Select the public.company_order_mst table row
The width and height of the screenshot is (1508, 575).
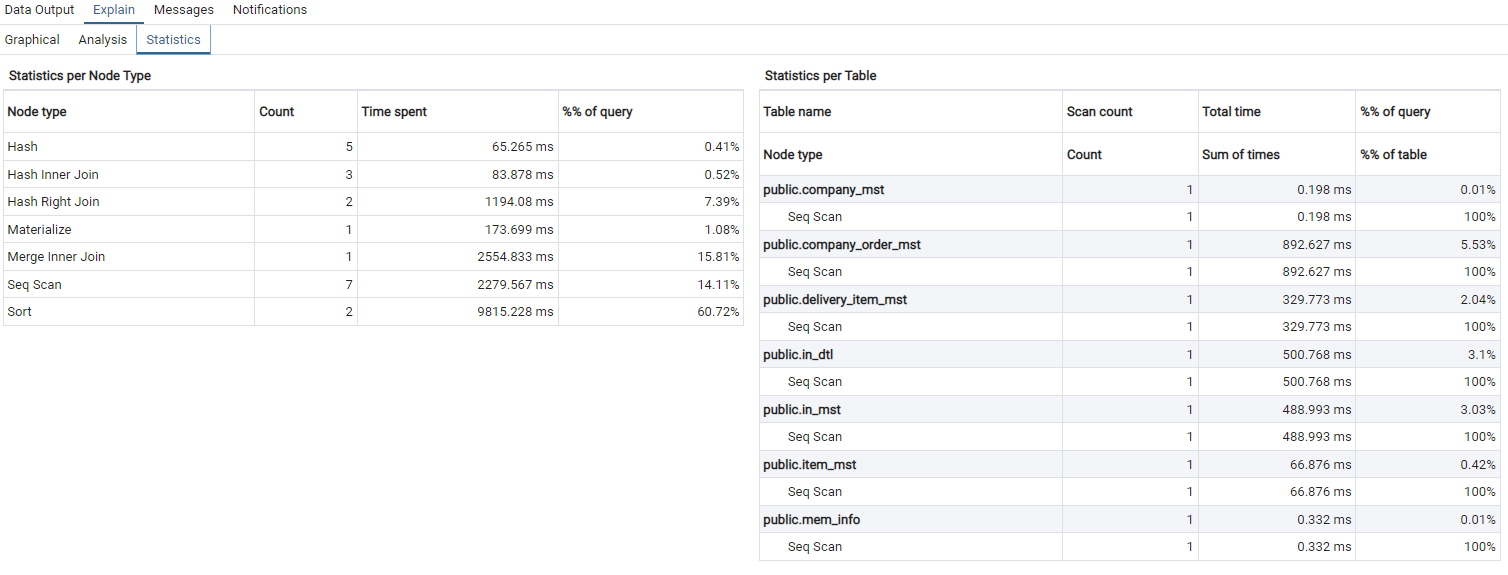coord(1130,245)
